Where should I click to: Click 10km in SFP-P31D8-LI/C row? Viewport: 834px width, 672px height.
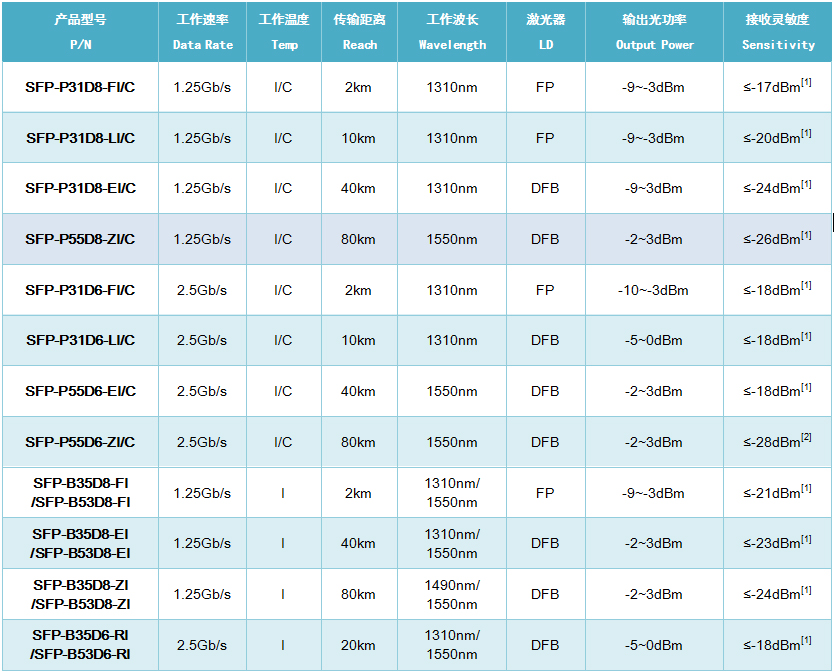pos(358,138)
